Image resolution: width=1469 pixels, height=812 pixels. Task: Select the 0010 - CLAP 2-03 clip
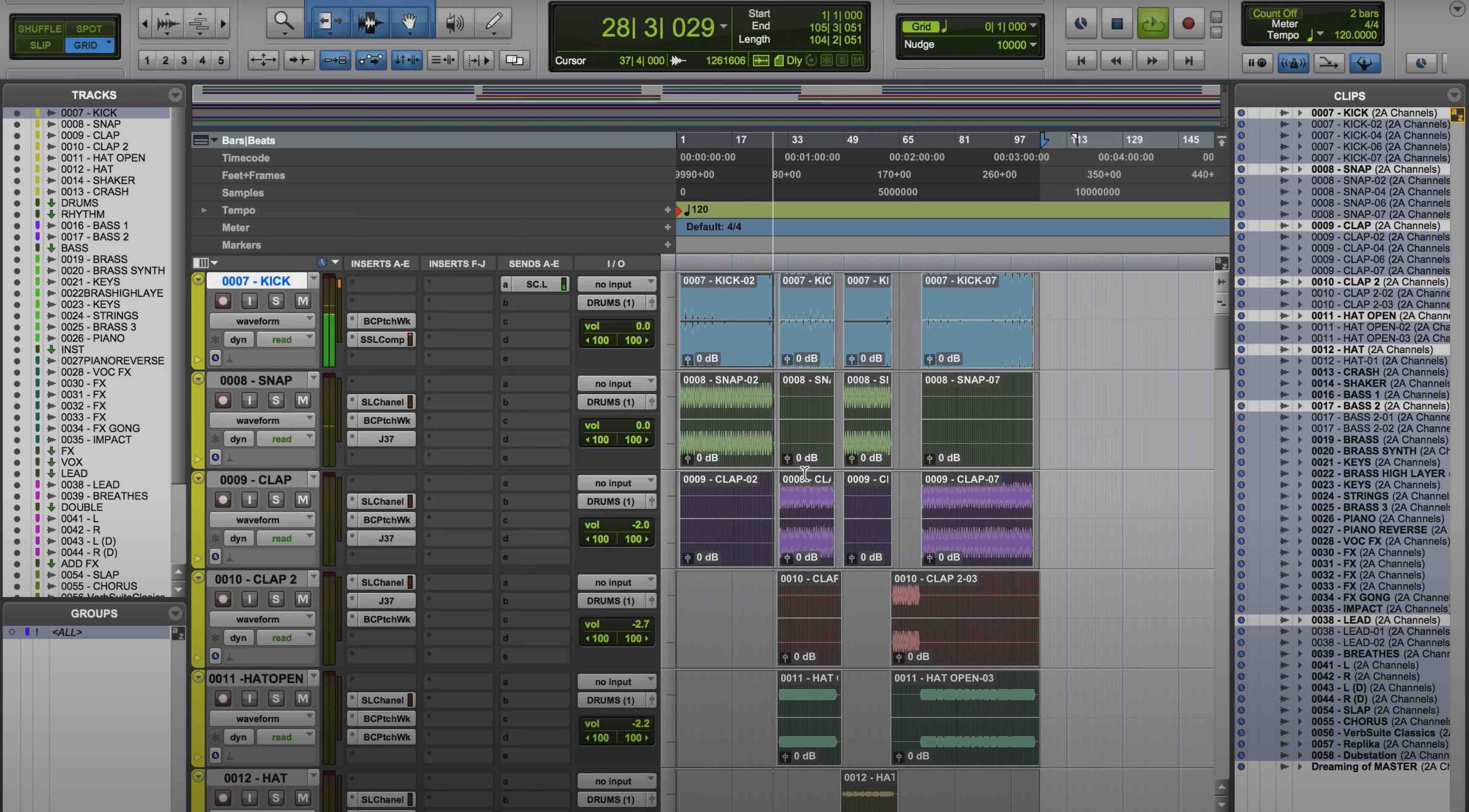tap(964, 622)
